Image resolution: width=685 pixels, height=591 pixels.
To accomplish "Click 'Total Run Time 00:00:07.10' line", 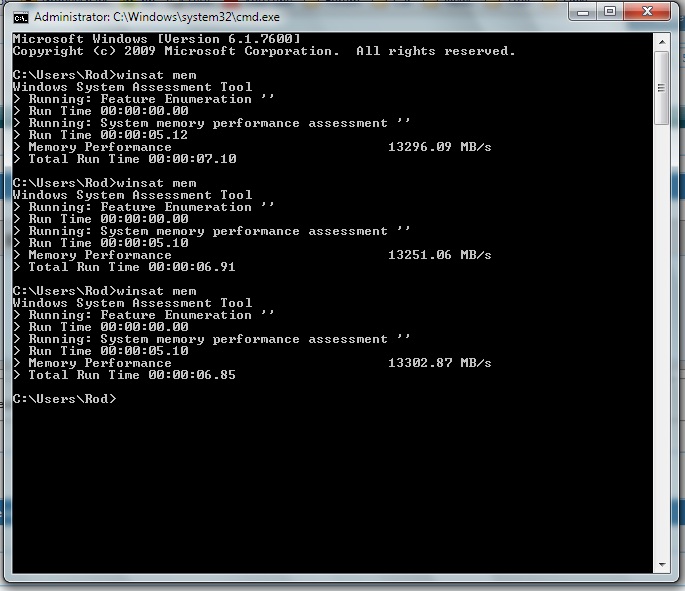I will click(125, 159).
